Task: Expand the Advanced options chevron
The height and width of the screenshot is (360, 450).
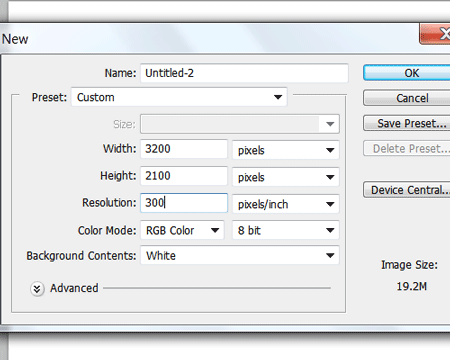Action: (x=37, y=289)
